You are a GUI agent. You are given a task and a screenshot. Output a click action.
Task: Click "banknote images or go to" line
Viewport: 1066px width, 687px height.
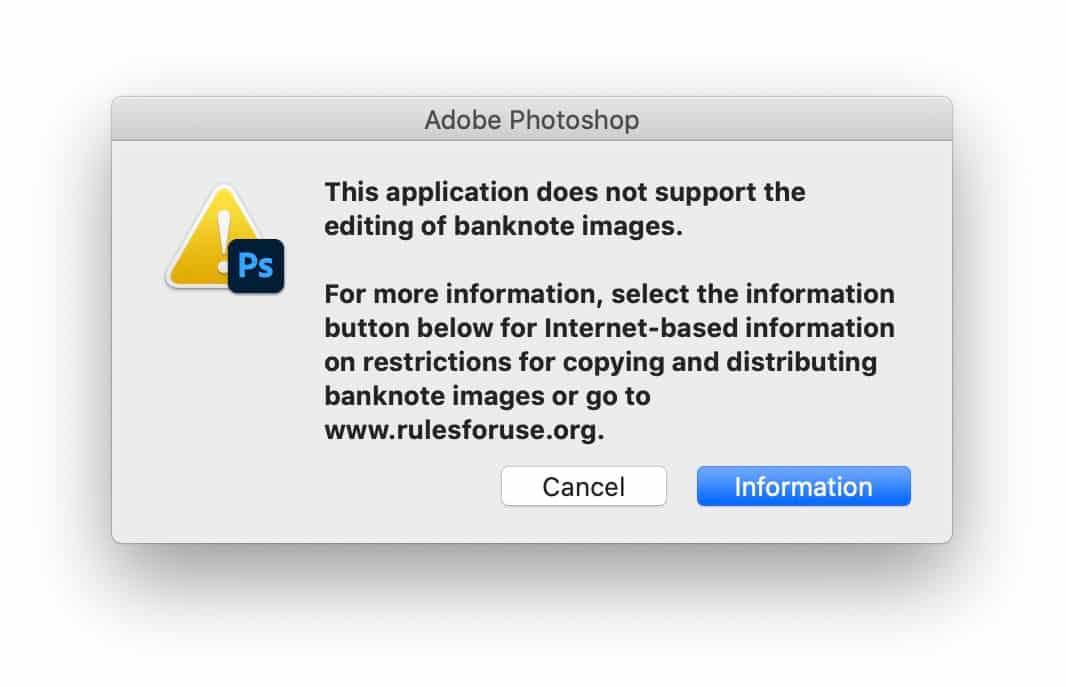pos(487,396)
